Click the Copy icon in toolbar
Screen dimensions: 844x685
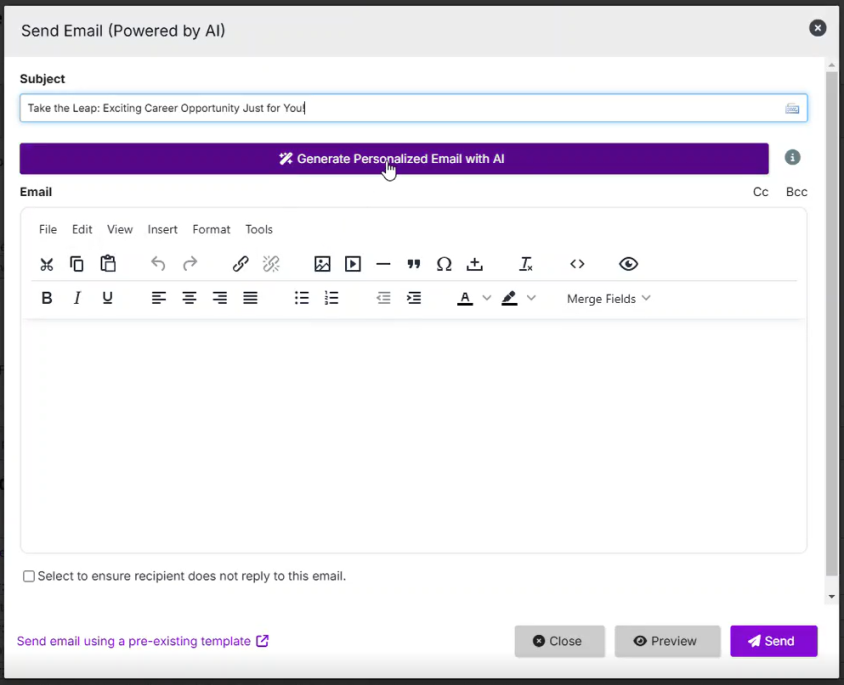point(77,264)
